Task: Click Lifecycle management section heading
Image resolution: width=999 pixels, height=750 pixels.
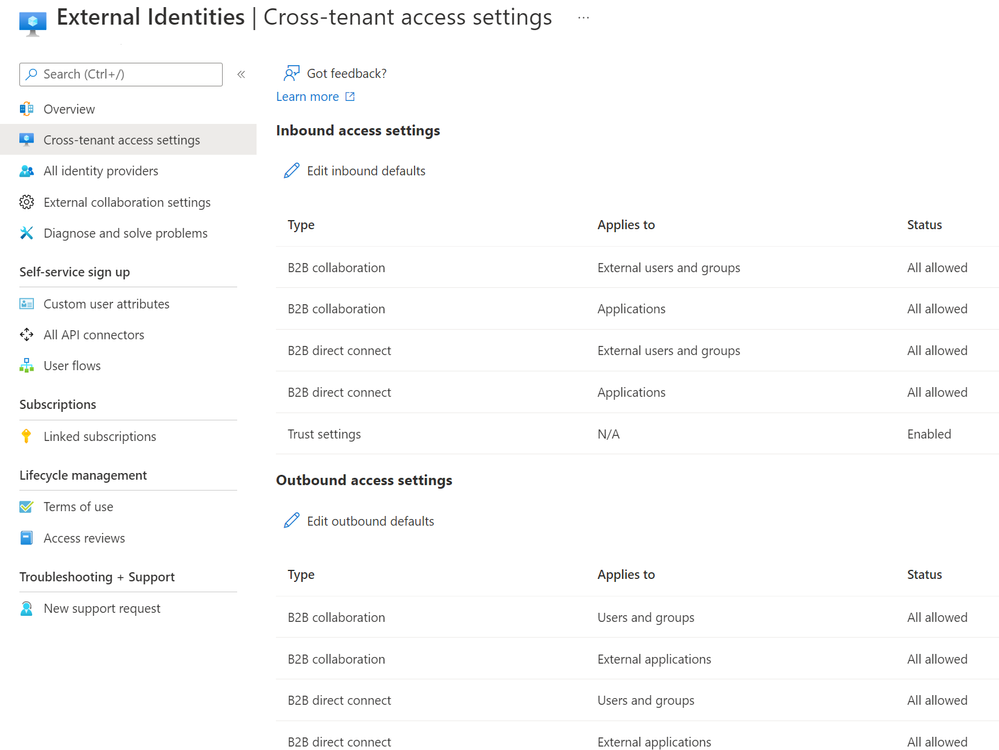Action: 83,475
